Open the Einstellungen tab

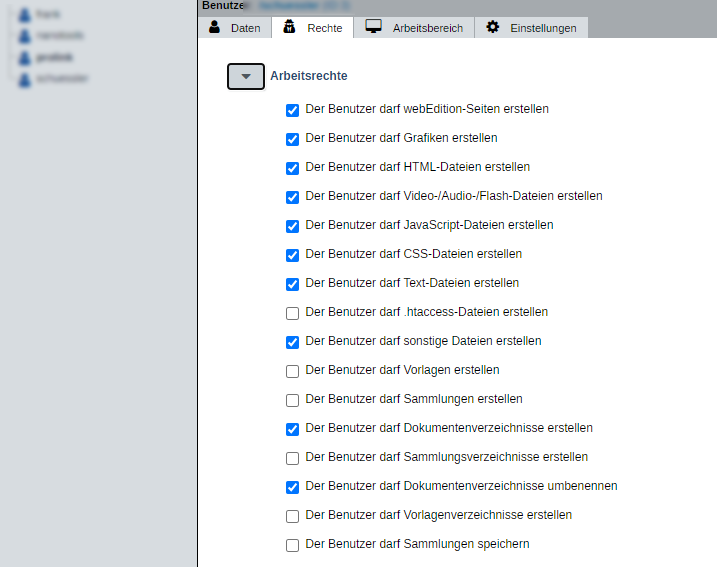pos(532,28)
